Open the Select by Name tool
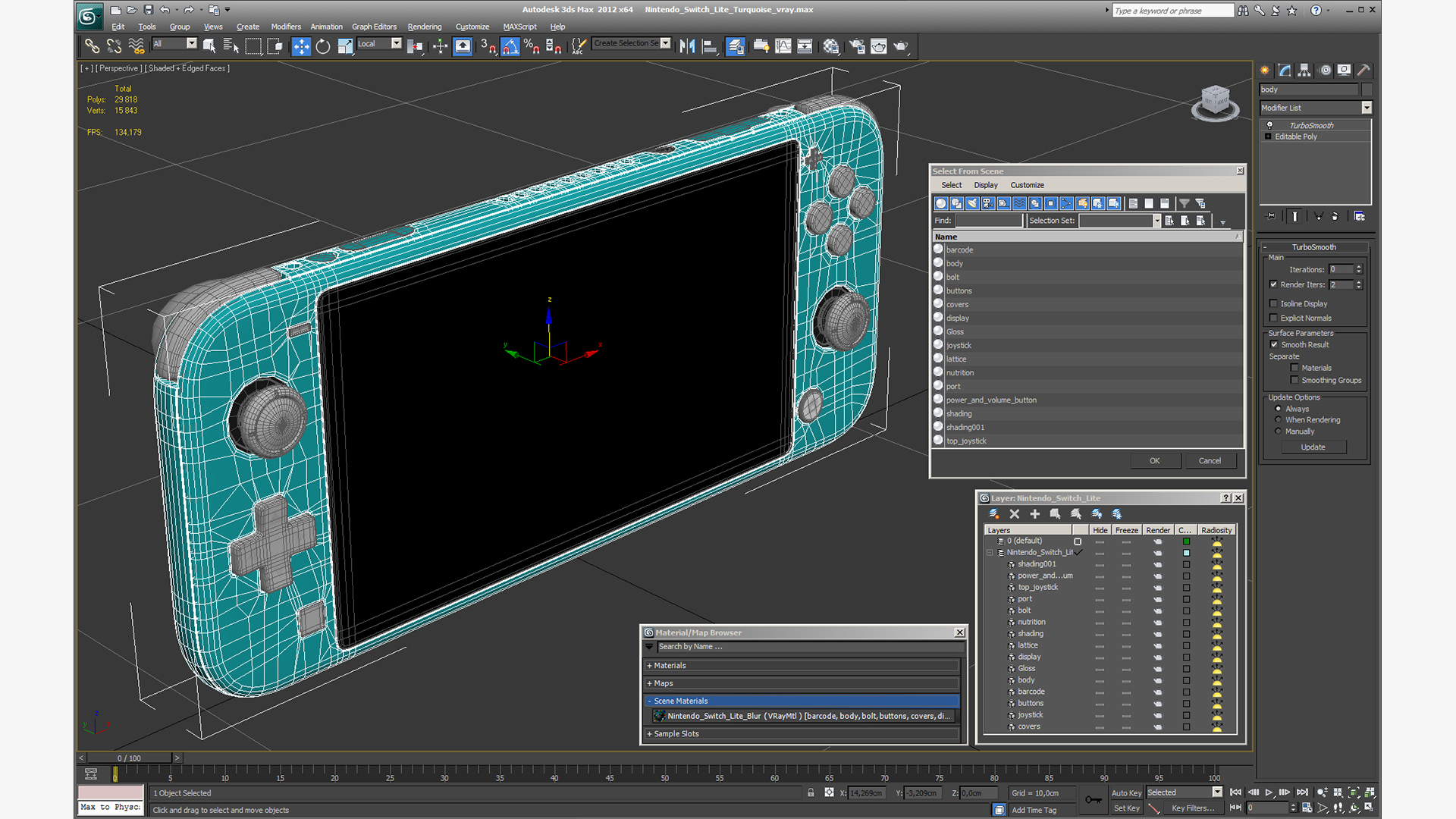 click(x=231, y=46)
